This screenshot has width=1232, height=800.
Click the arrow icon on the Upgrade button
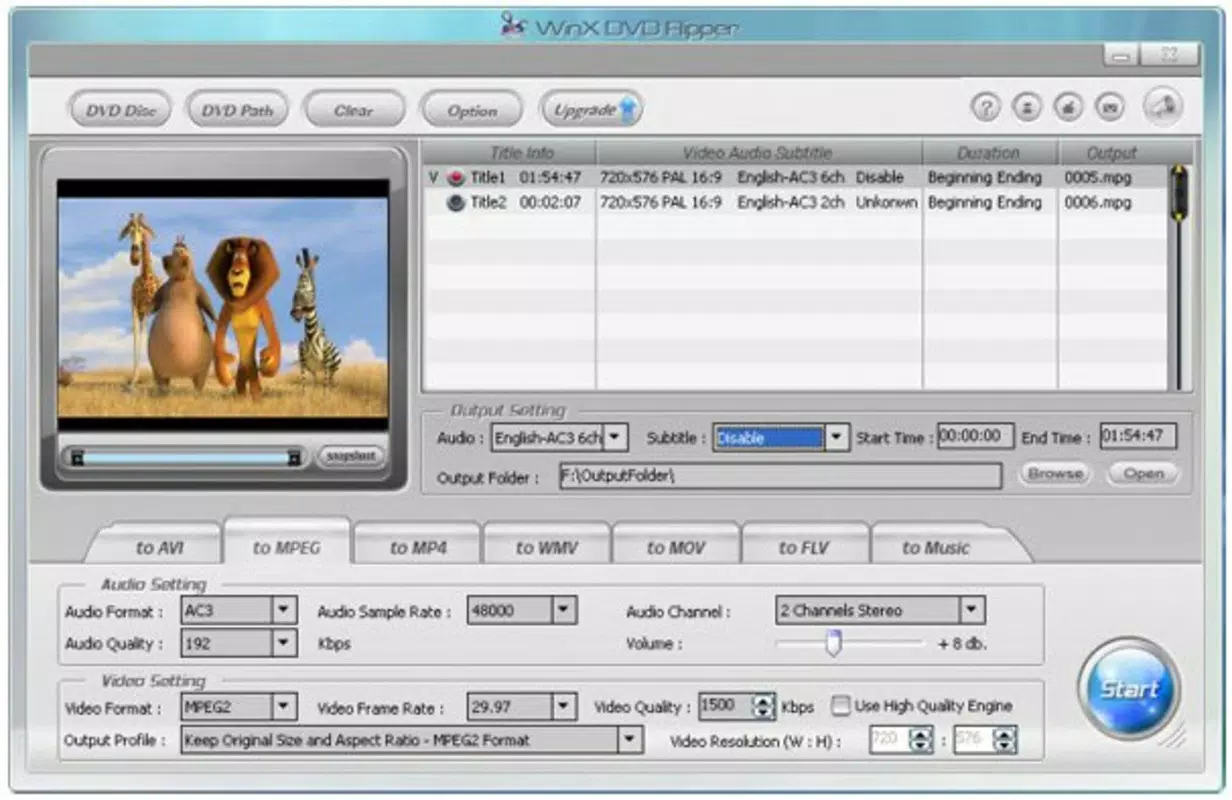628,110
